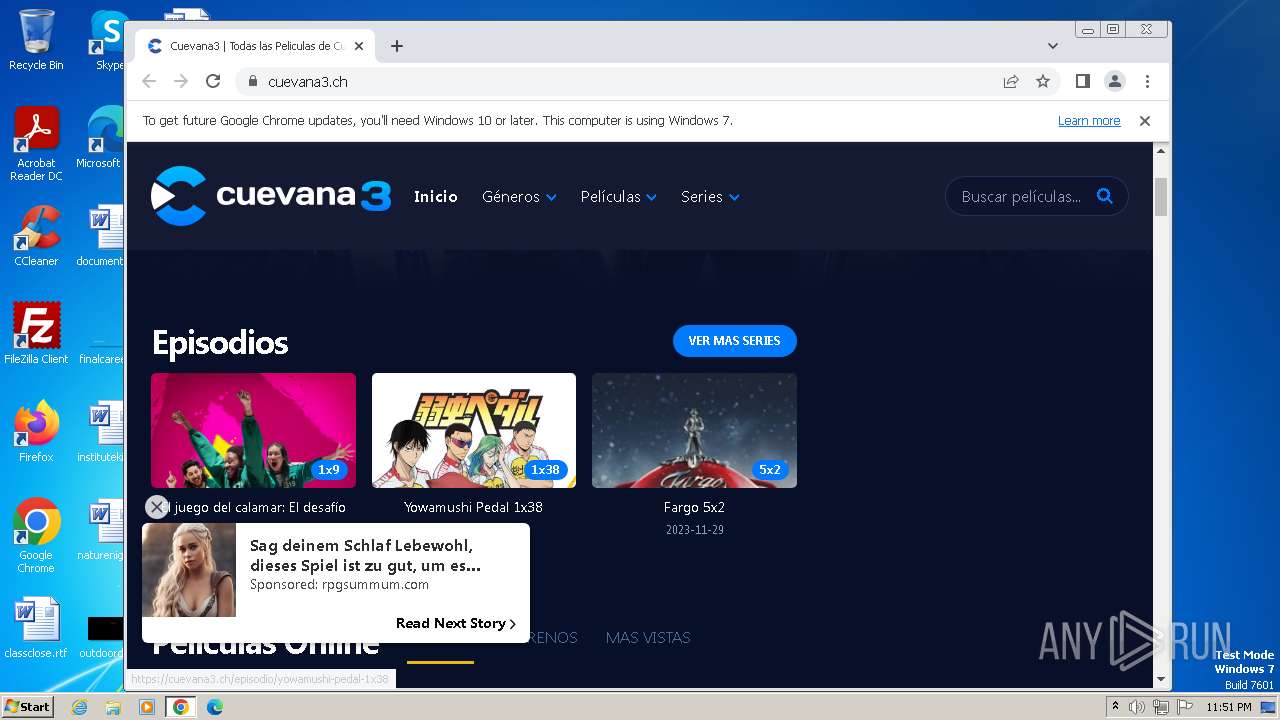
Task: Open the Chrome profile avatar
Action: coord(1114,82)
